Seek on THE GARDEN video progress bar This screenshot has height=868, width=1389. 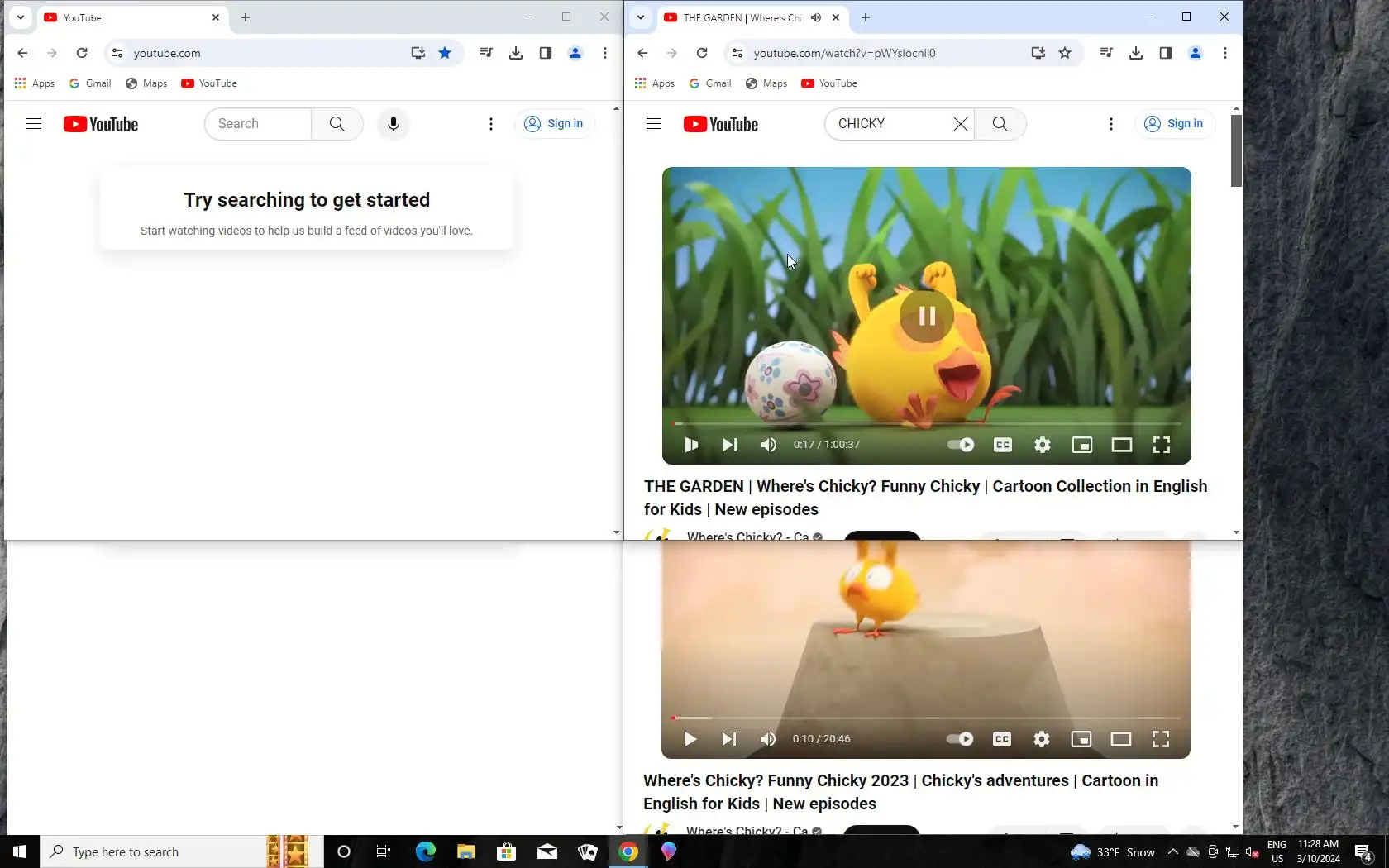(927, 423)
